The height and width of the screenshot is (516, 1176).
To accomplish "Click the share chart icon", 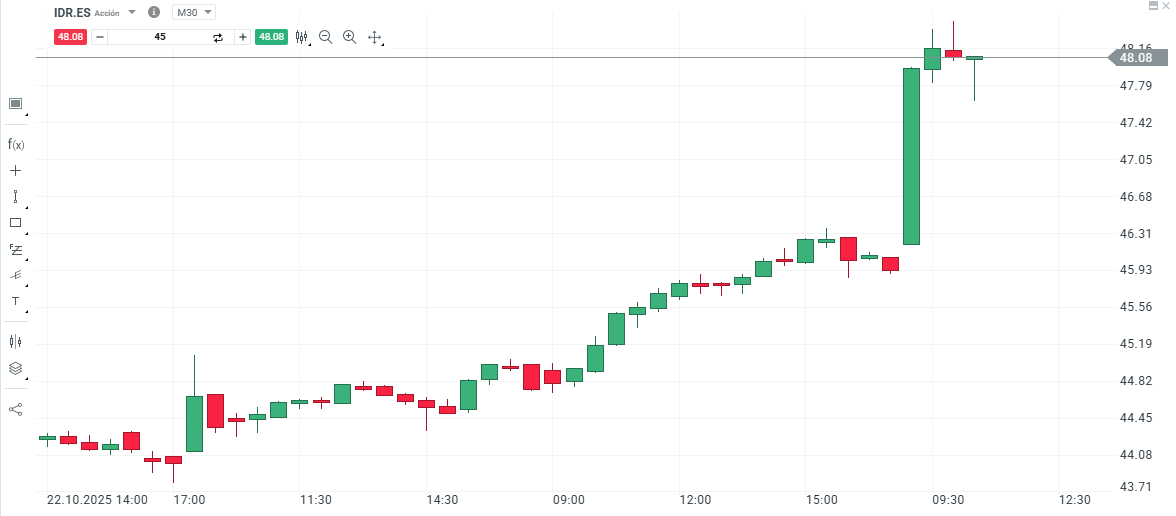I will (x=15, y=409).
